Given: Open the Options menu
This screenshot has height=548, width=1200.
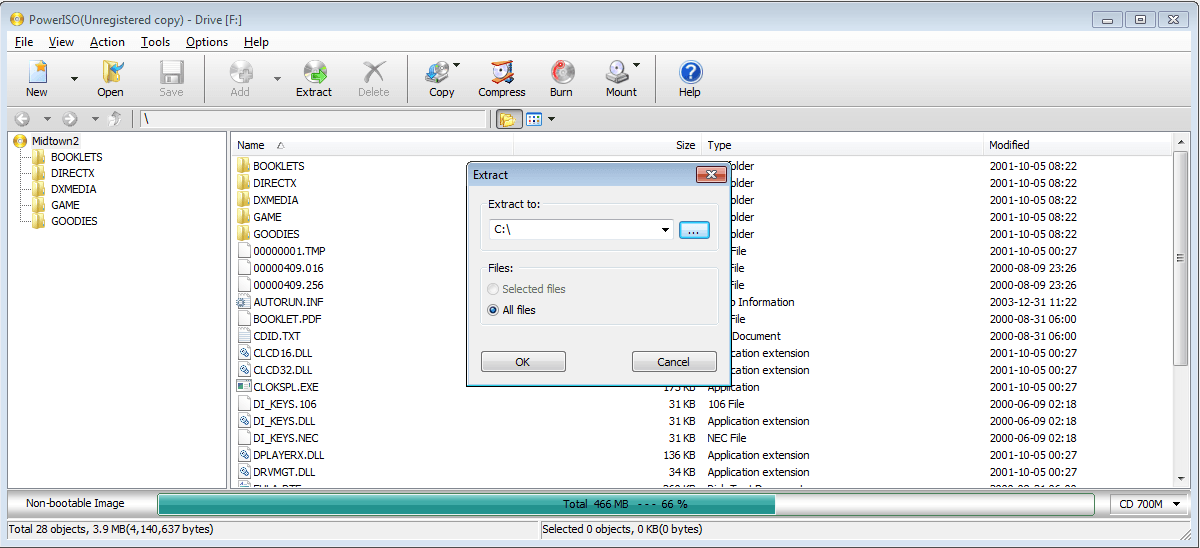Looking at the screenshot, I should (207, 42).
